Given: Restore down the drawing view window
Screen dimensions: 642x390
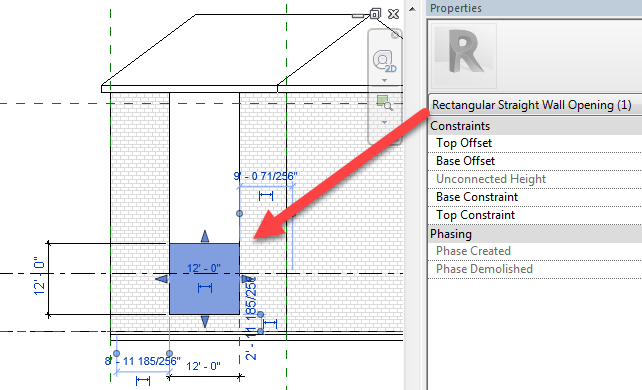Looking at the screenshot, I should tap(375, 14).
